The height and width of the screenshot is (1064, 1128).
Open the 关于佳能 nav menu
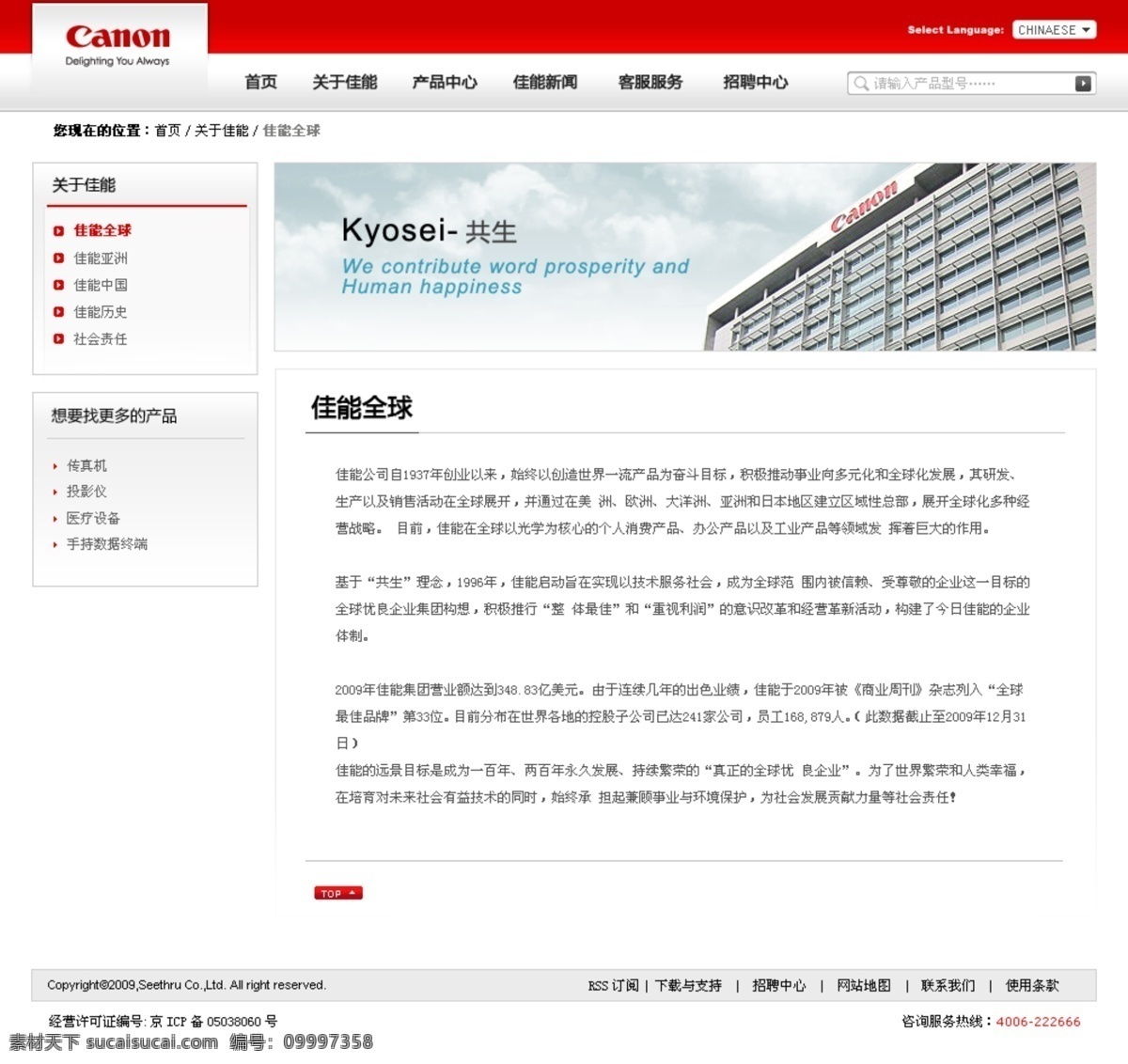345,82
